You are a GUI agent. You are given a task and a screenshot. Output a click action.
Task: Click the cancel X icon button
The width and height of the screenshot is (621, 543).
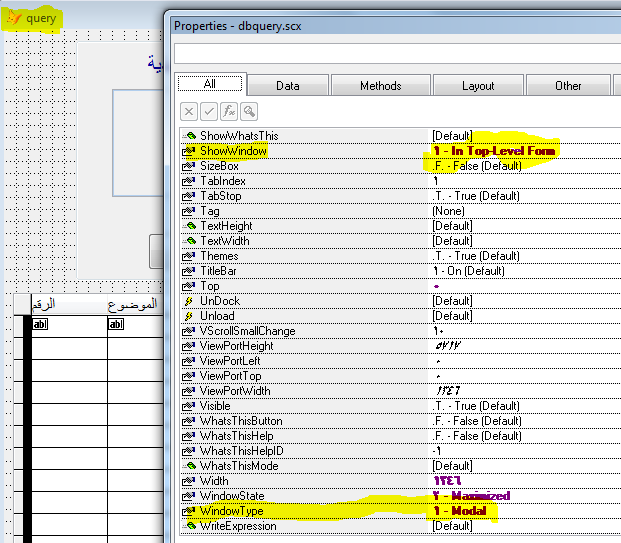click(x=189, y=112)
